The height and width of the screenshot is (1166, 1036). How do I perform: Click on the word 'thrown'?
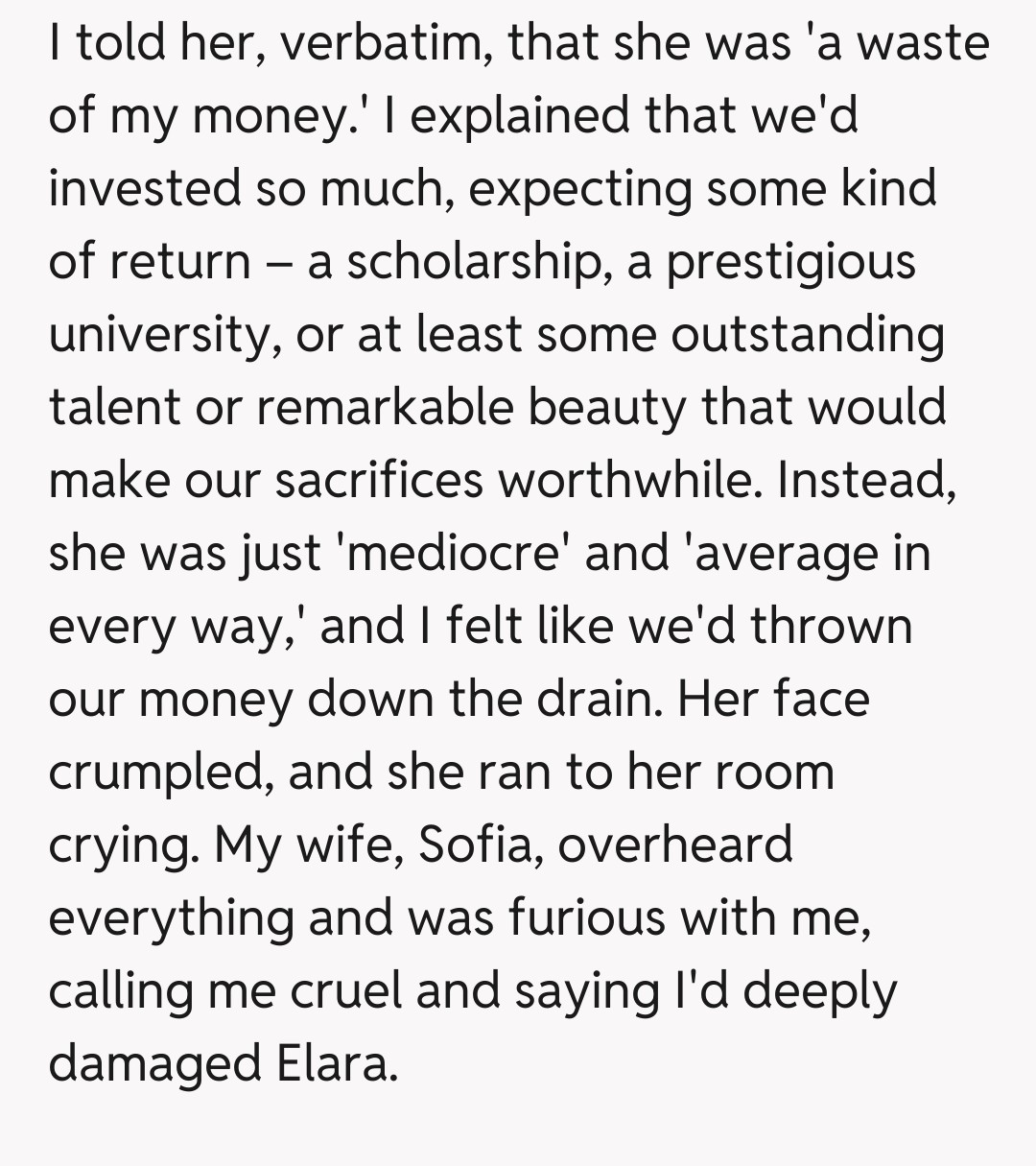pyautogui.click(x=832, y=626)
